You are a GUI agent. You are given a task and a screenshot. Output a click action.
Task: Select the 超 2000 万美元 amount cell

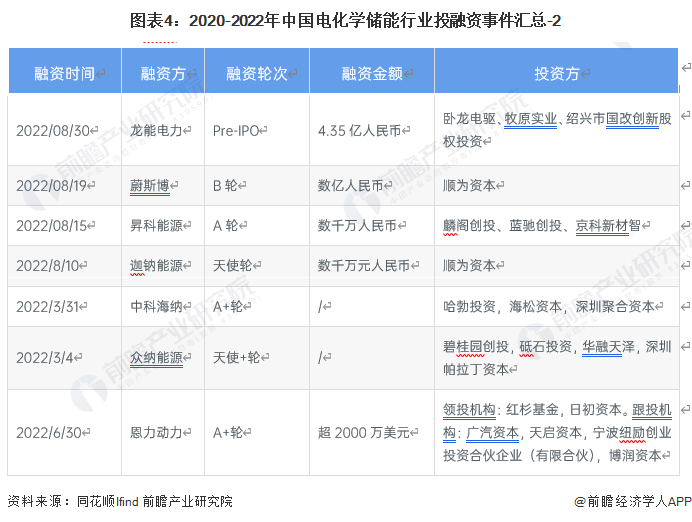[x=372, y=432]
